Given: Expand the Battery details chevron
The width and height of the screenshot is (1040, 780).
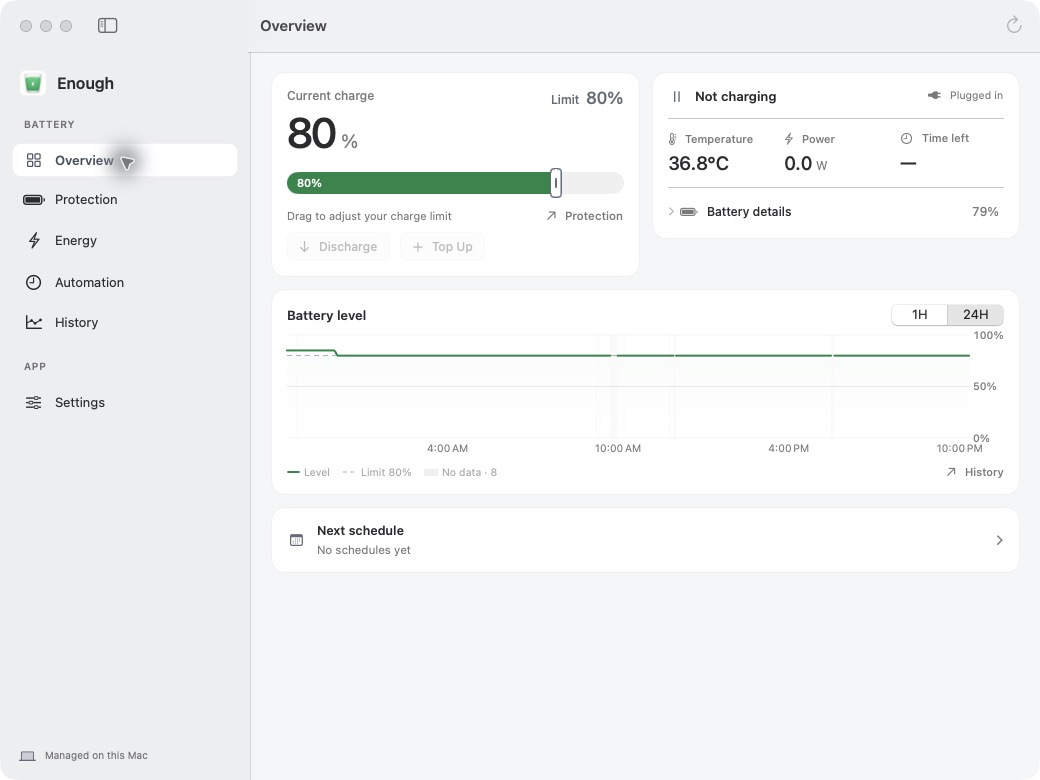Looking at the screenshot, I should click(671, 212).
